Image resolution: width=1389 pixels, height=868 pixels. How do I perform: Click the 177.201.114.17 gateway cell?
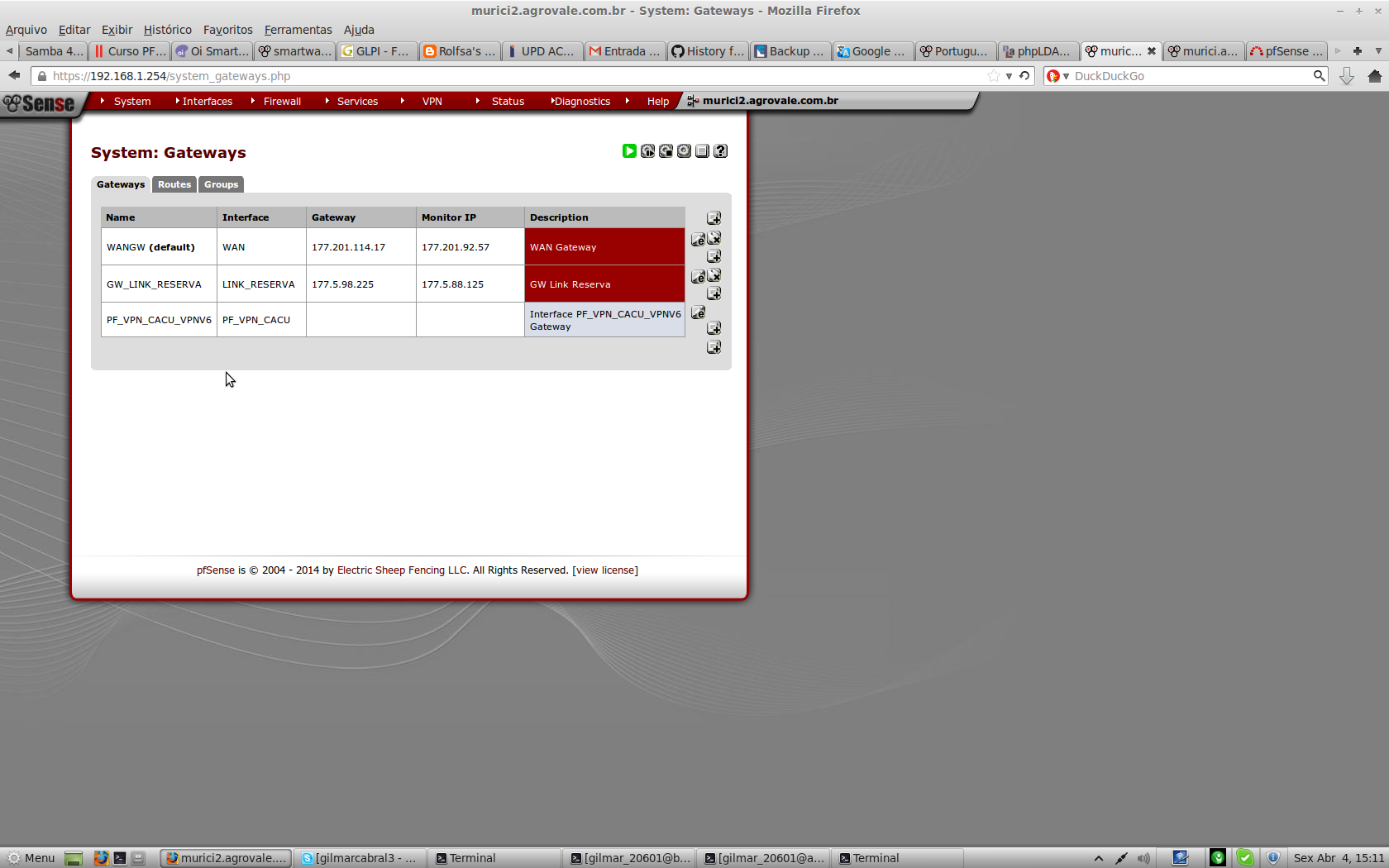361,247
